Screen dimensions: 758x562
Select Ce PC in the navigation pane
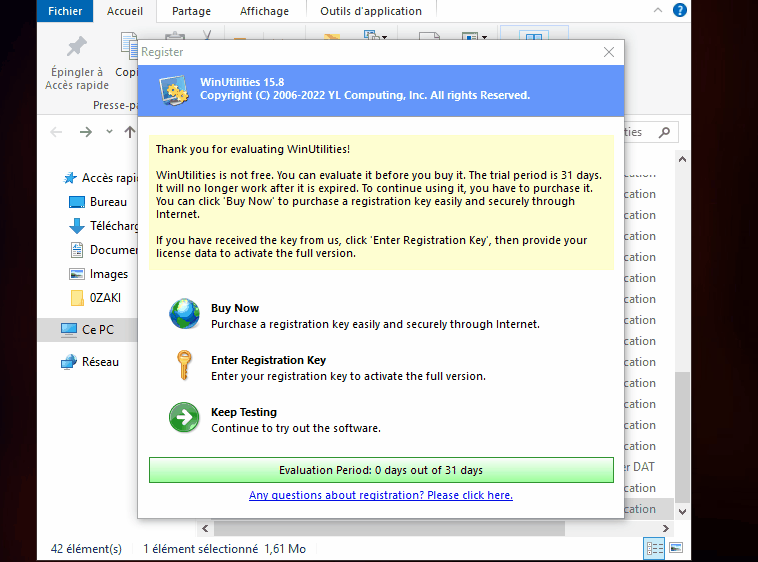pos(87,330)
